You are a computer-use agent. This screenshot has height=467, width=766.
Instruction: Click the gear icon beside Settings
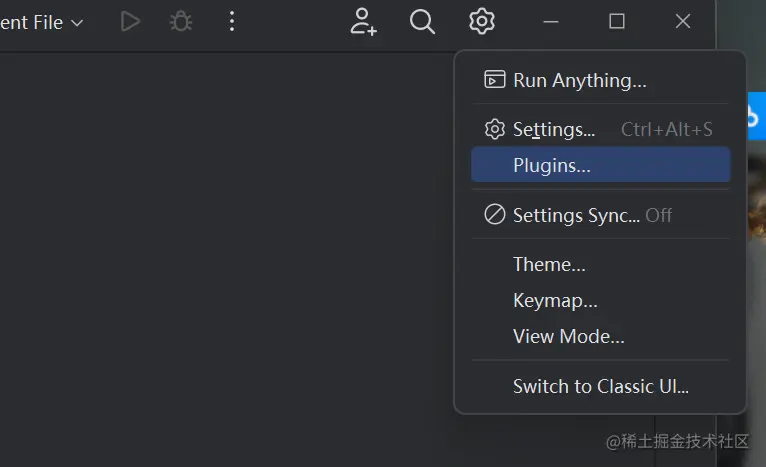[494, 129]
